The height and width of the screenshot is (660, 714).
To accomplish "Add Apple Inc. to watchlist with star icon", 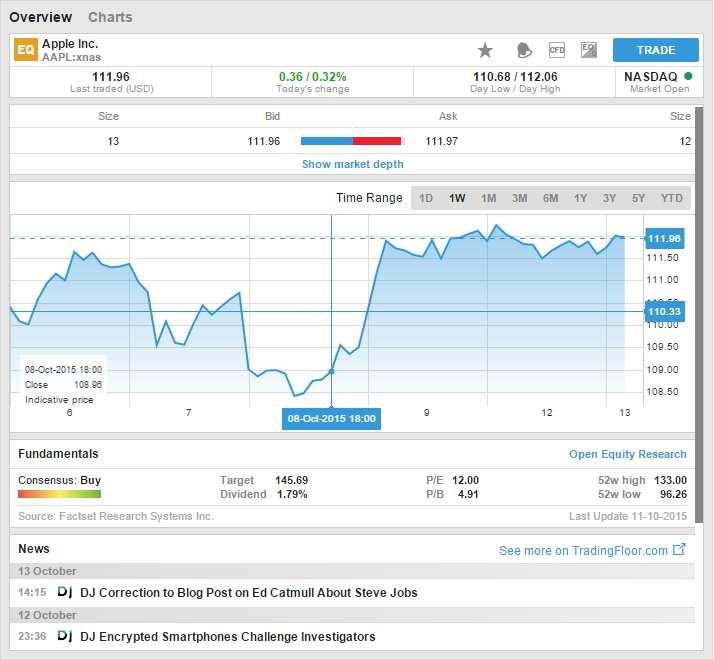I will (485, 50).
